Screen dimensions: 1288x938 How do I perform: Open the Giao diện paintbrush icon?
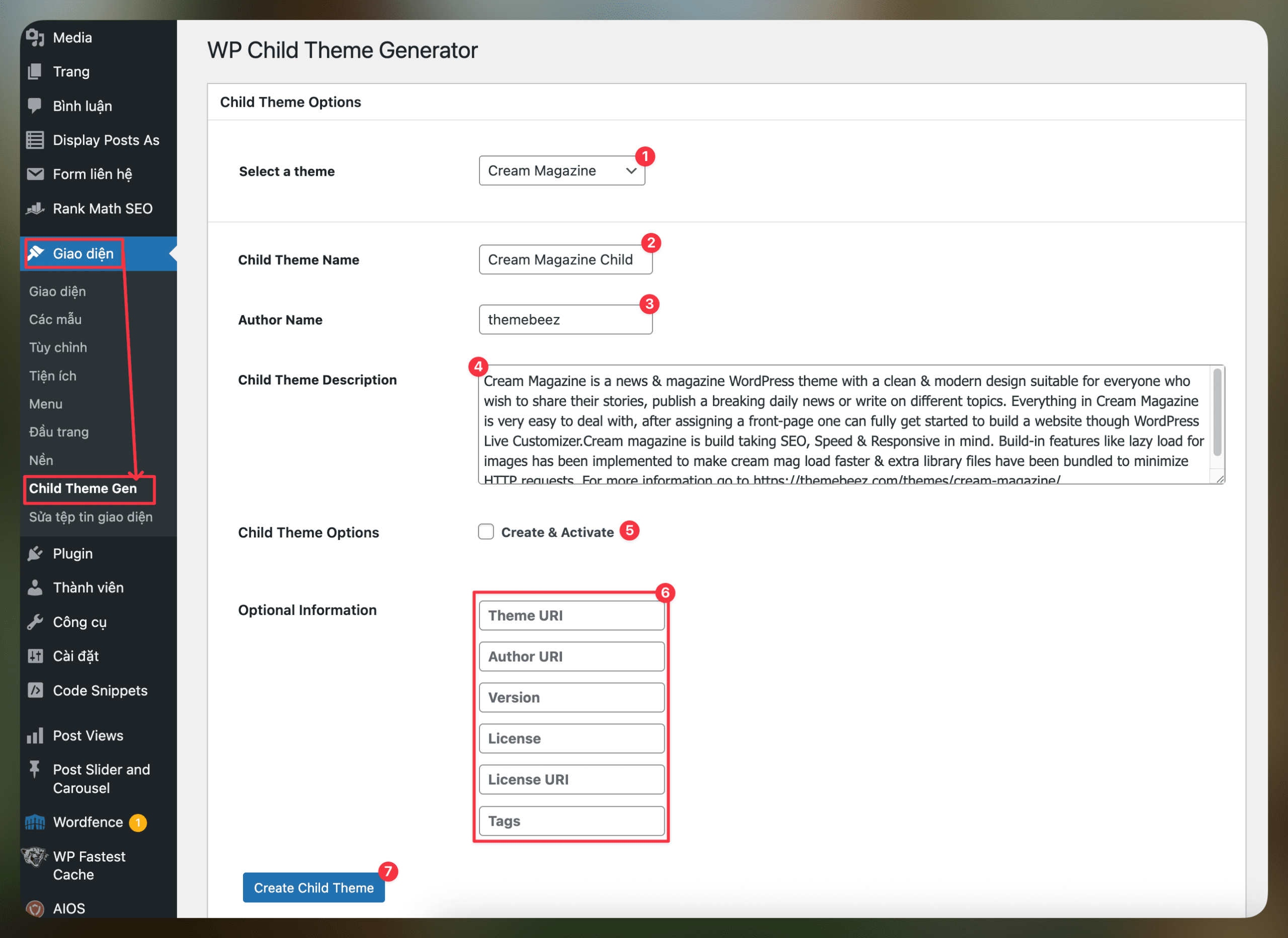click(x=36, y=254)
